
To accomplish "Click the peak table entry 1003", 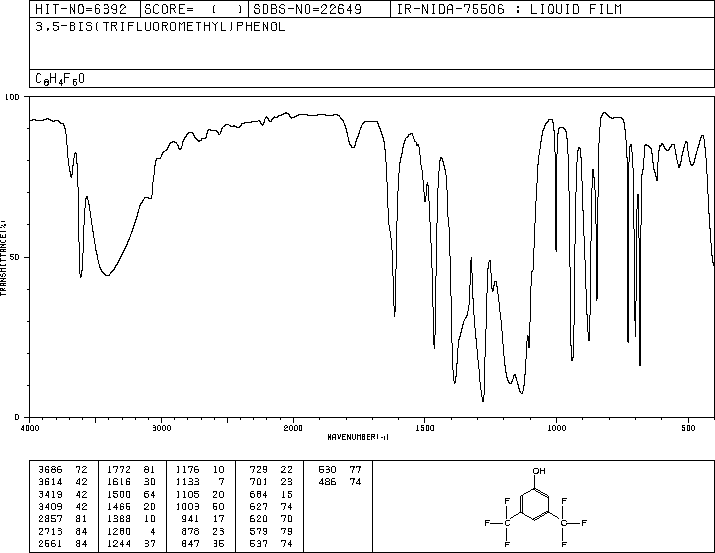I will 187,506.
